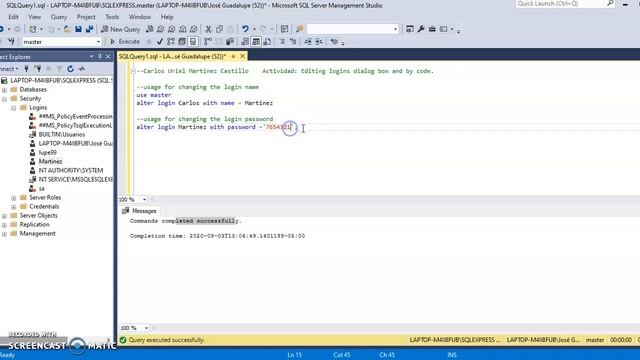
Task: Expand the Credentials folder
Action: click(13, 207)
